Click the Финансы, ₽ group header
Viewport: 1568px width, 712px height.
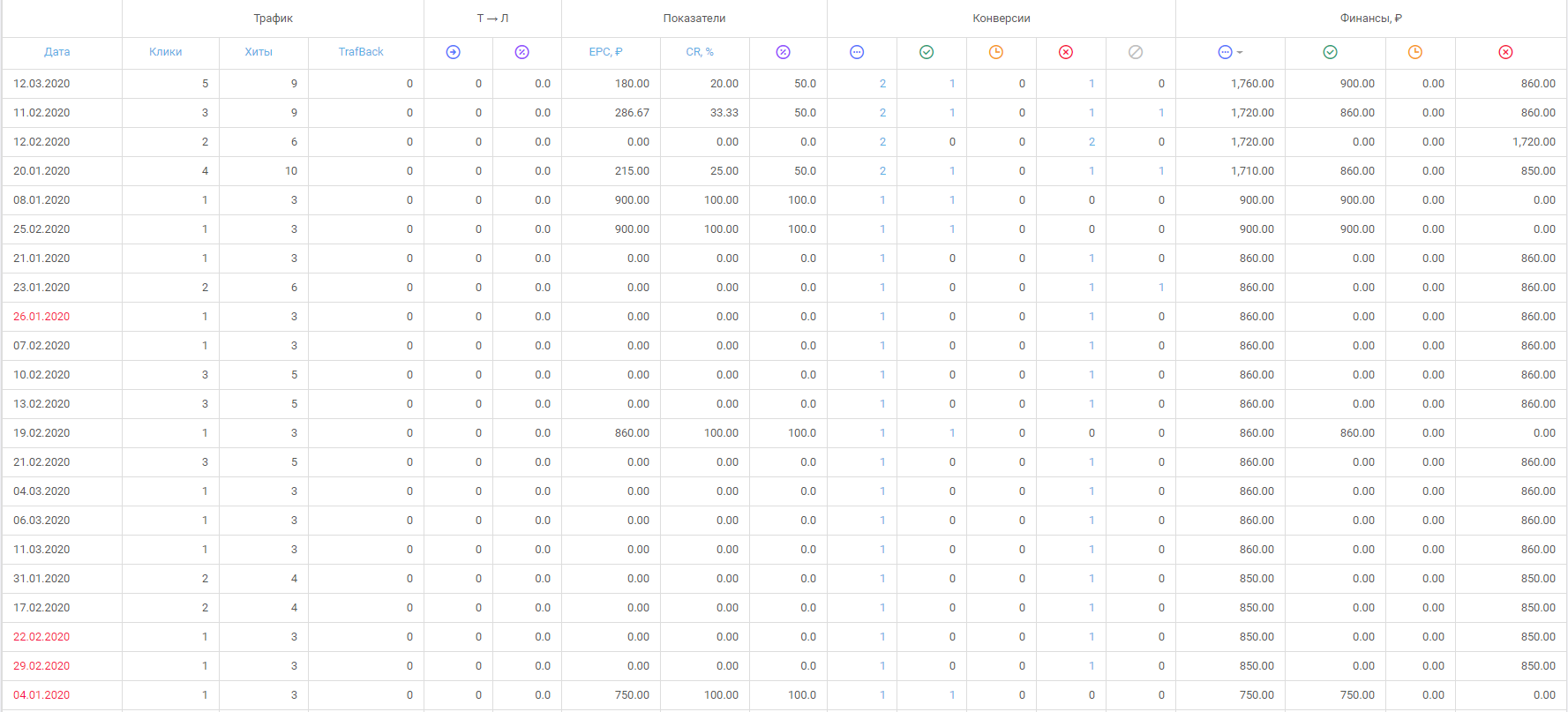pyautogui.click(x=1371, y=19)
